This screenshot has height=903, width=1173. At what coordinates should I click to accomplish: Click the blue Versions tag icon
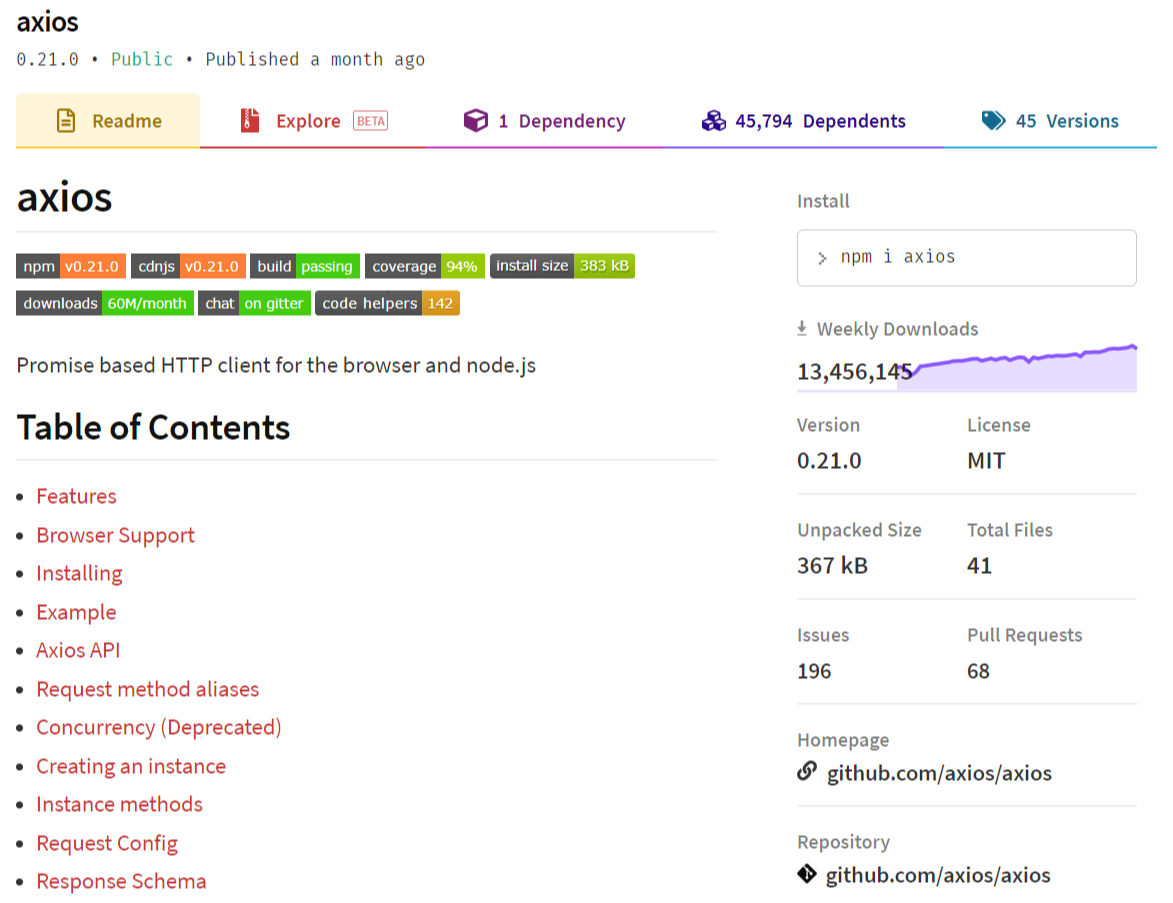[x=993, y=120]
